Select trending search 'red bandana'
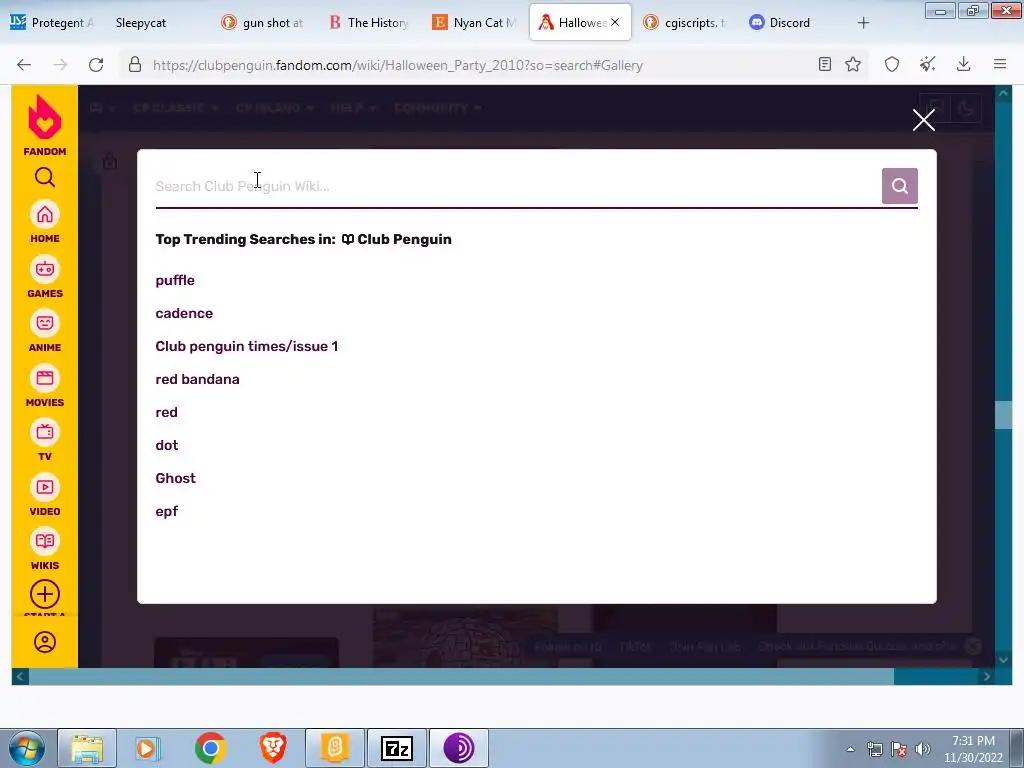 197,379
